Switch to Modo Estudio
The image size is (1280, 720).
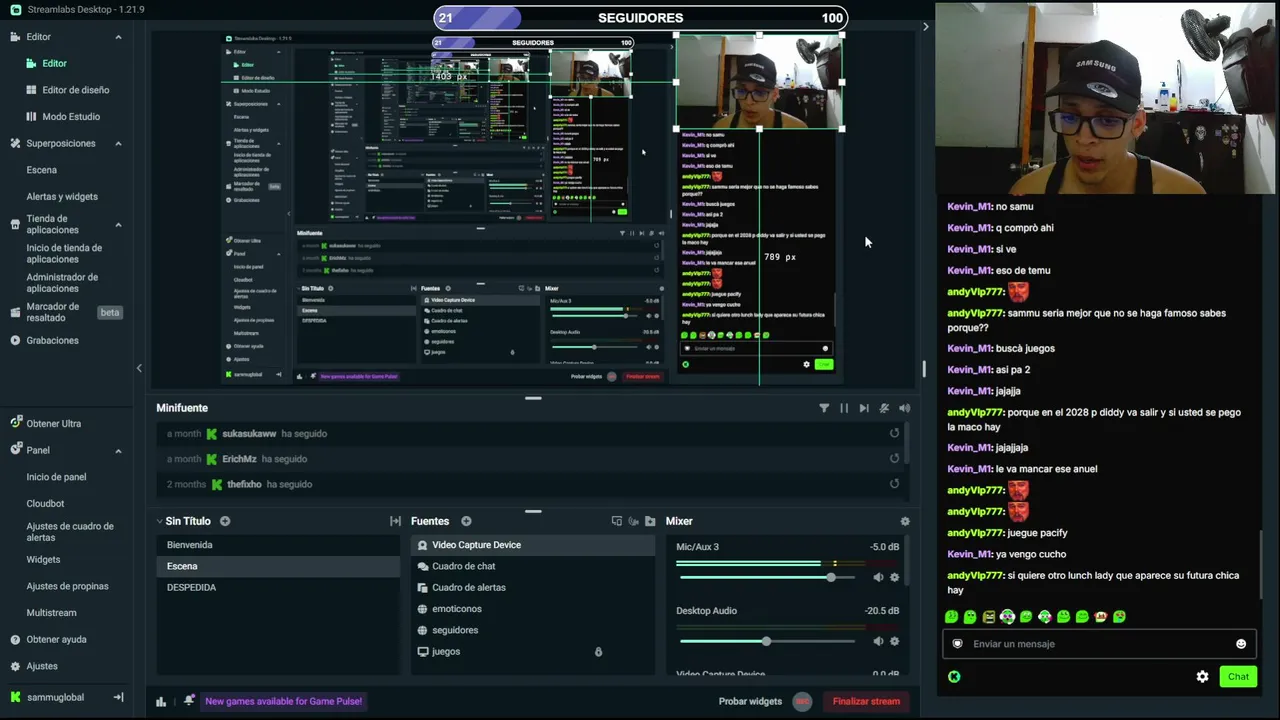71,117
